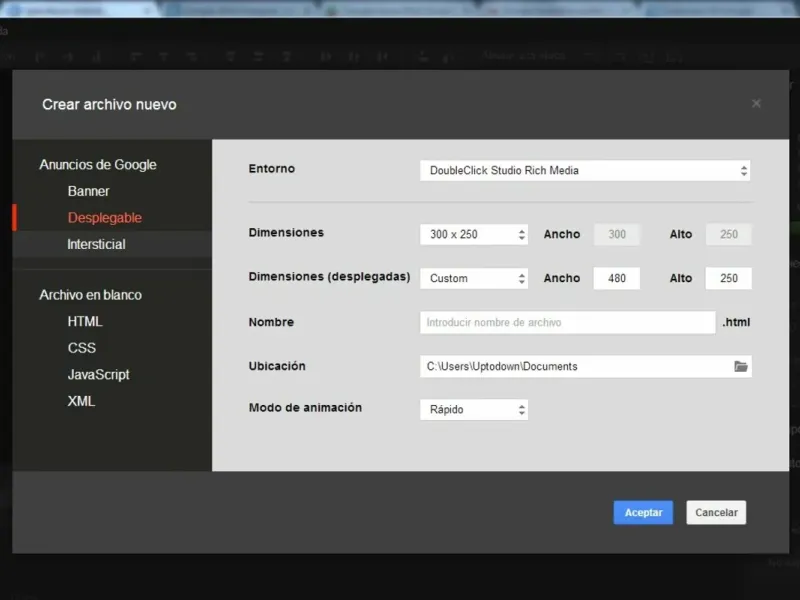The width and height of the screenshot is (800, 600).
Task: Click the Anuncios de Google heading
Action: [x=98, y=165]
